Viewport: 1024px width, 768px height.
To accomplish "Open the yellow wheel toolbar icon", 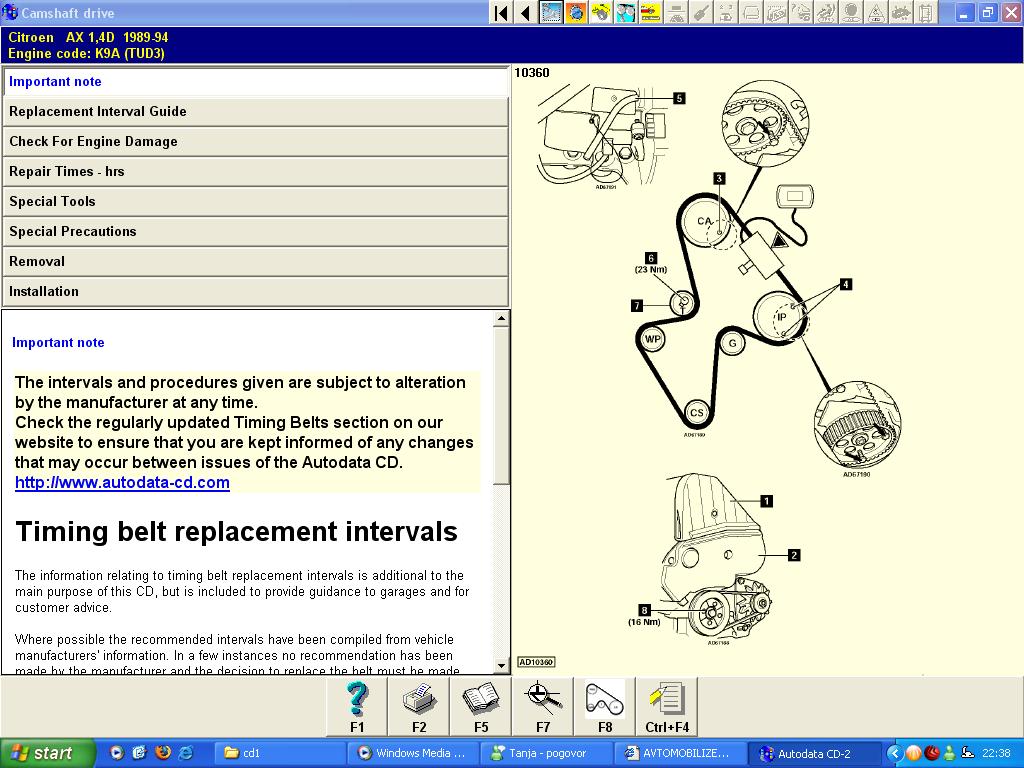I will (x=601, y=12).
